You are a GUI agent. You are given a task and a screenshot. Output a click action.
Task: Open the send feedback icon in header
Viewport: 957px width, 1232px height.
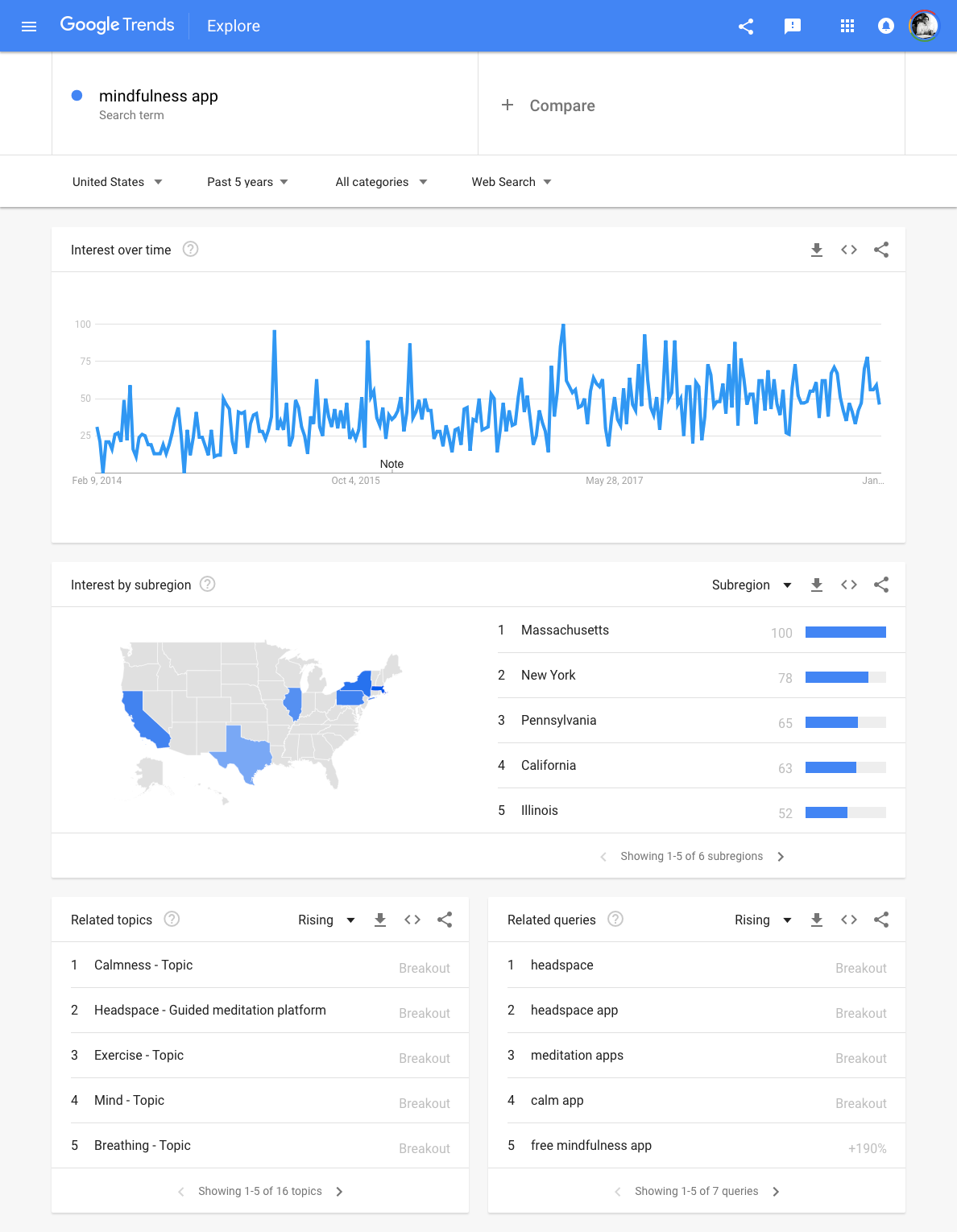point(793,27)
